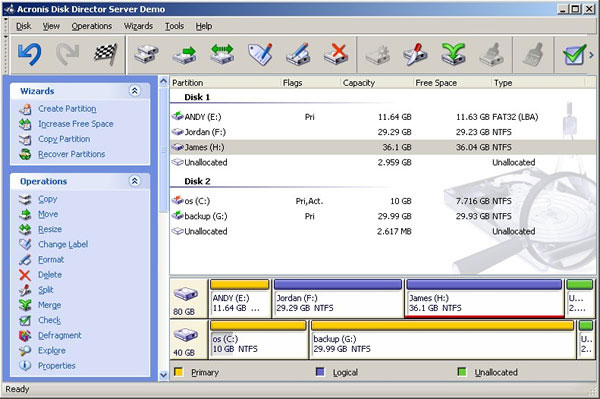Click the Move operation link
The width and height of the screenshot is (600, 399).
click(x=48, y=214)
